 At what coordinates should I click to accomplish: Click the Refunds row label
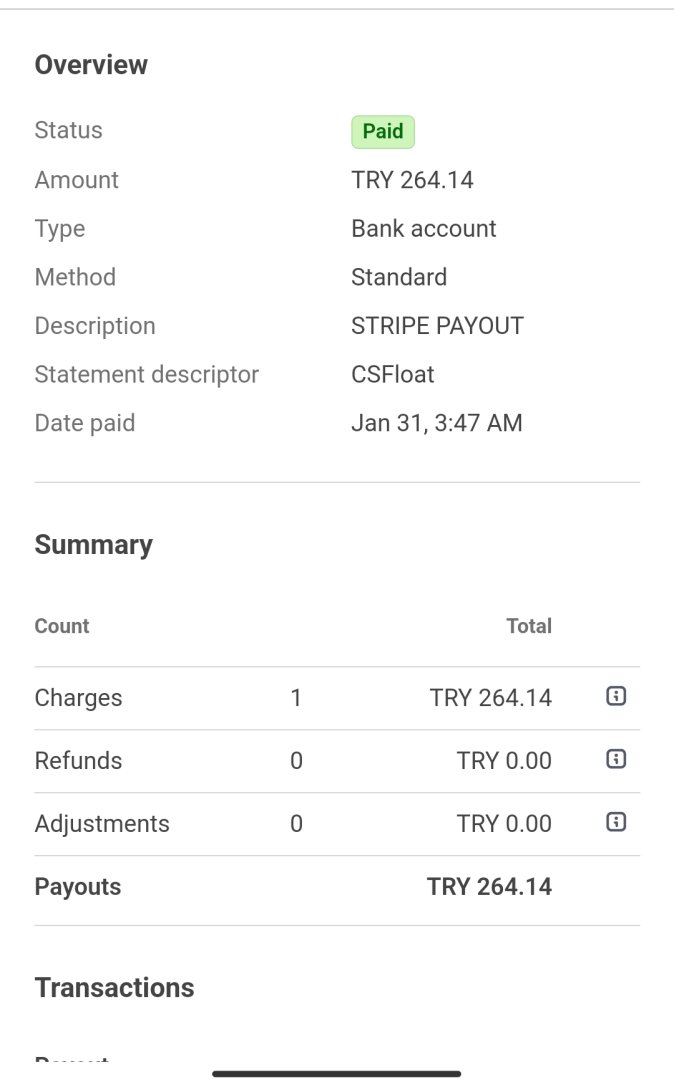(x=78, y=761)
